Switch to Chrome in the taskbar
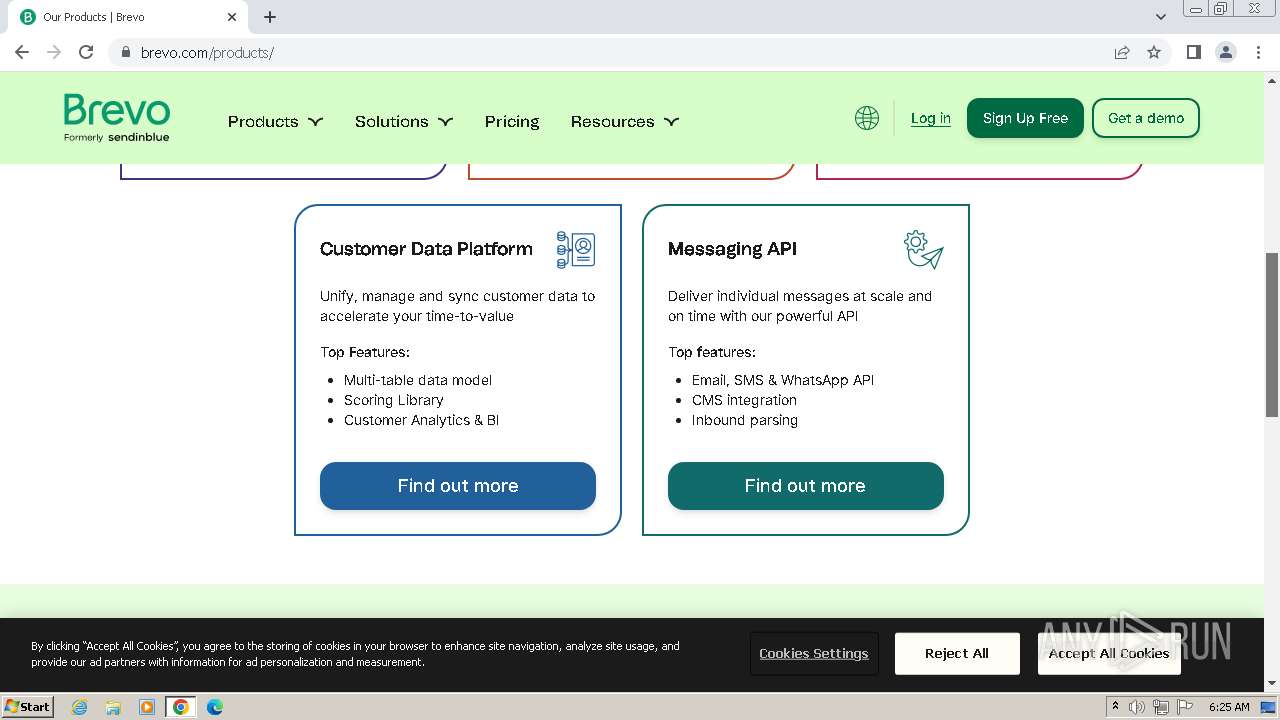Viewport: 1280px width, 720px height. [181, 707]
